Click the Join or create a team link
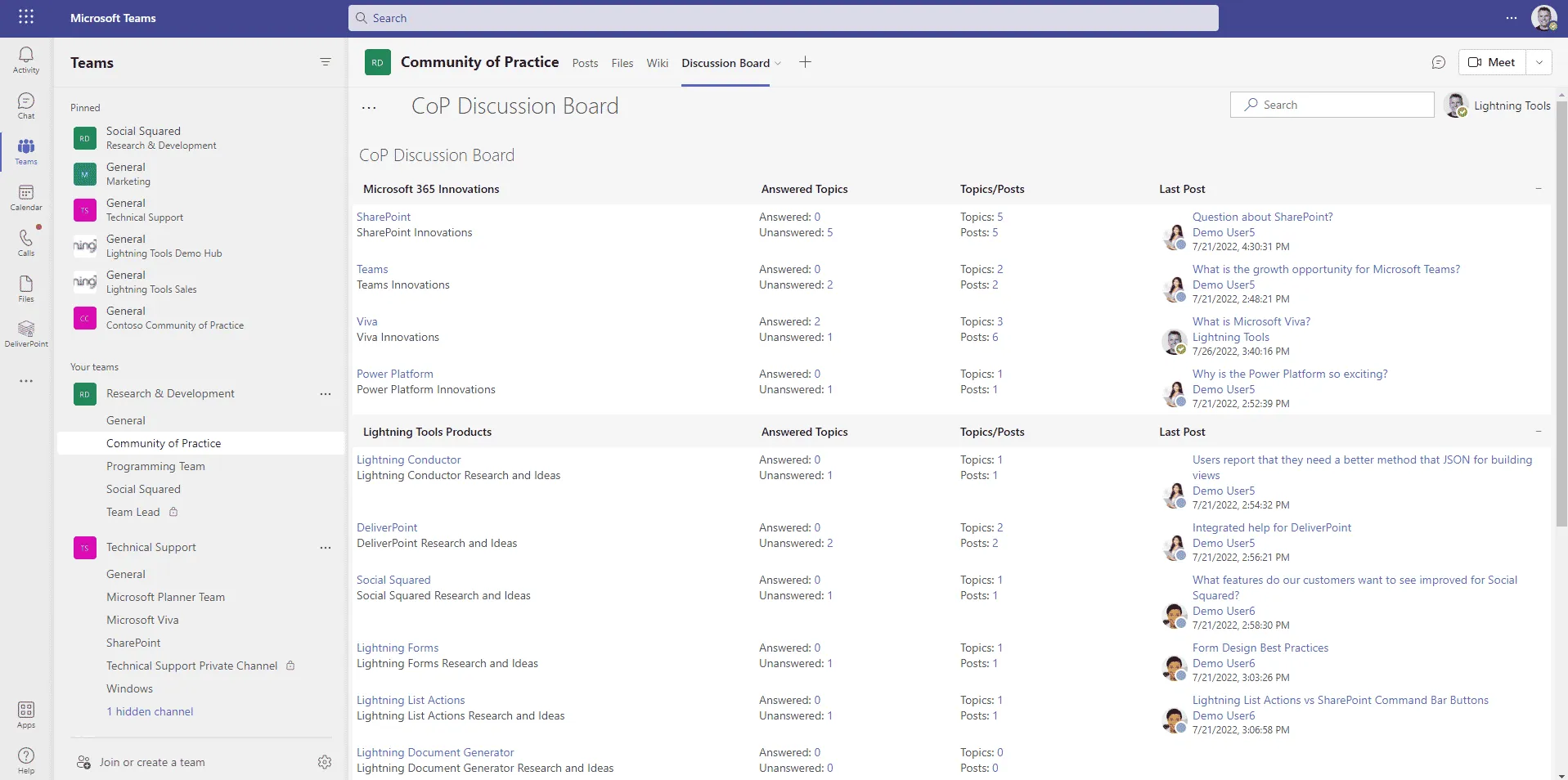 [152, 762]
